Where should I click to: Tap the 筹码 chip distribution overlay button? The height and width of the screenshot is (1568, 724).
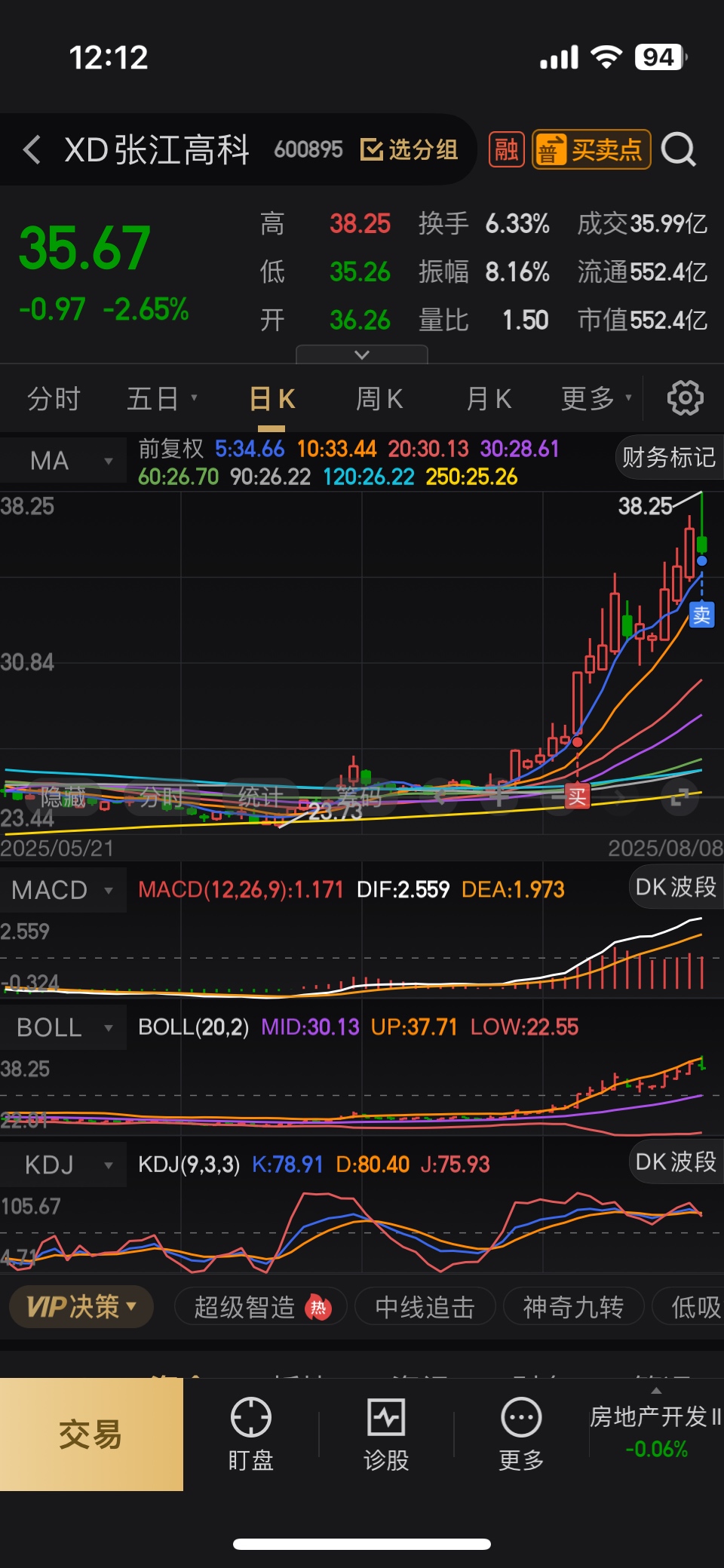tap(359, 796)
